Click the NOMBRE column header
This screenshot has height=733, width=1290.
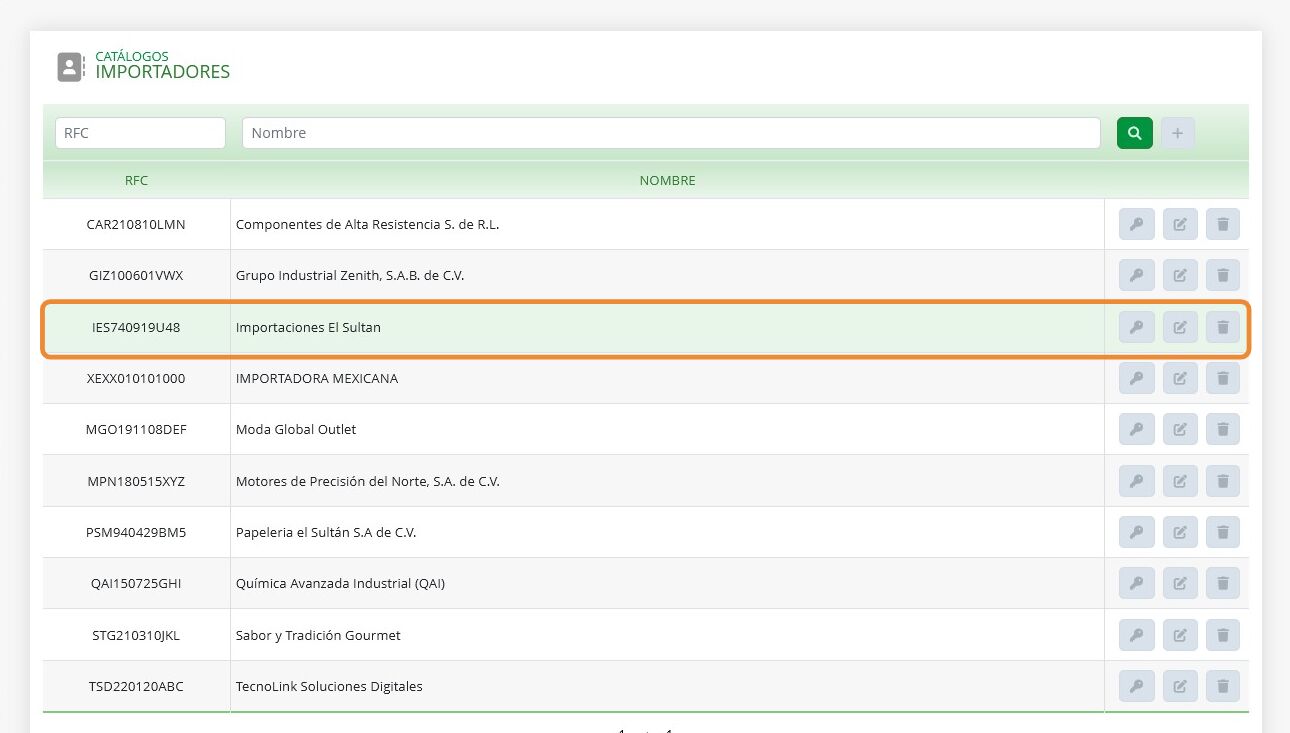[667, 181]
